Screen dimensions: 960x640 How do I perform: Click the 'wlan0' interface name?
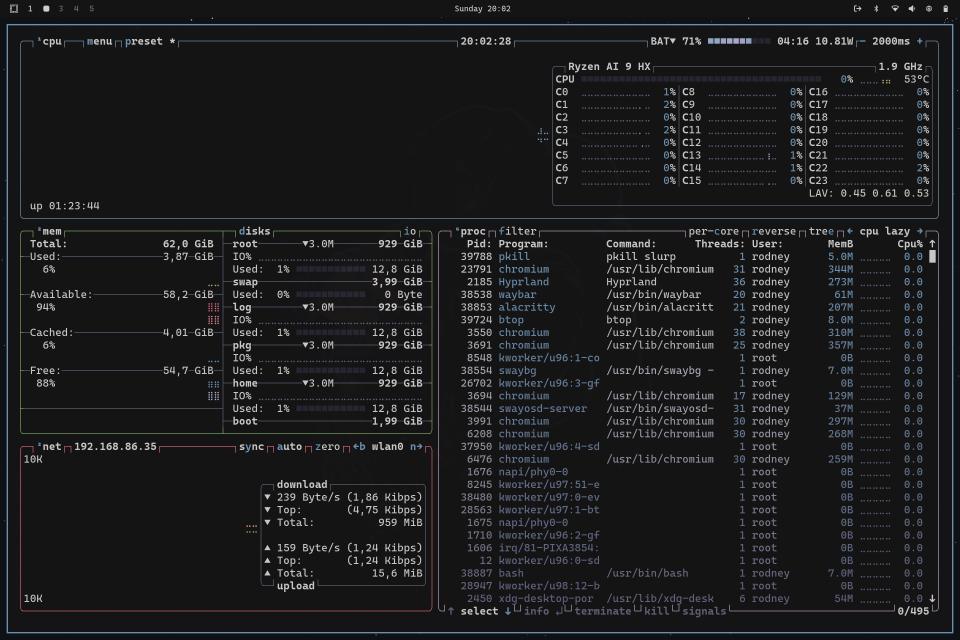pos(388,446)
